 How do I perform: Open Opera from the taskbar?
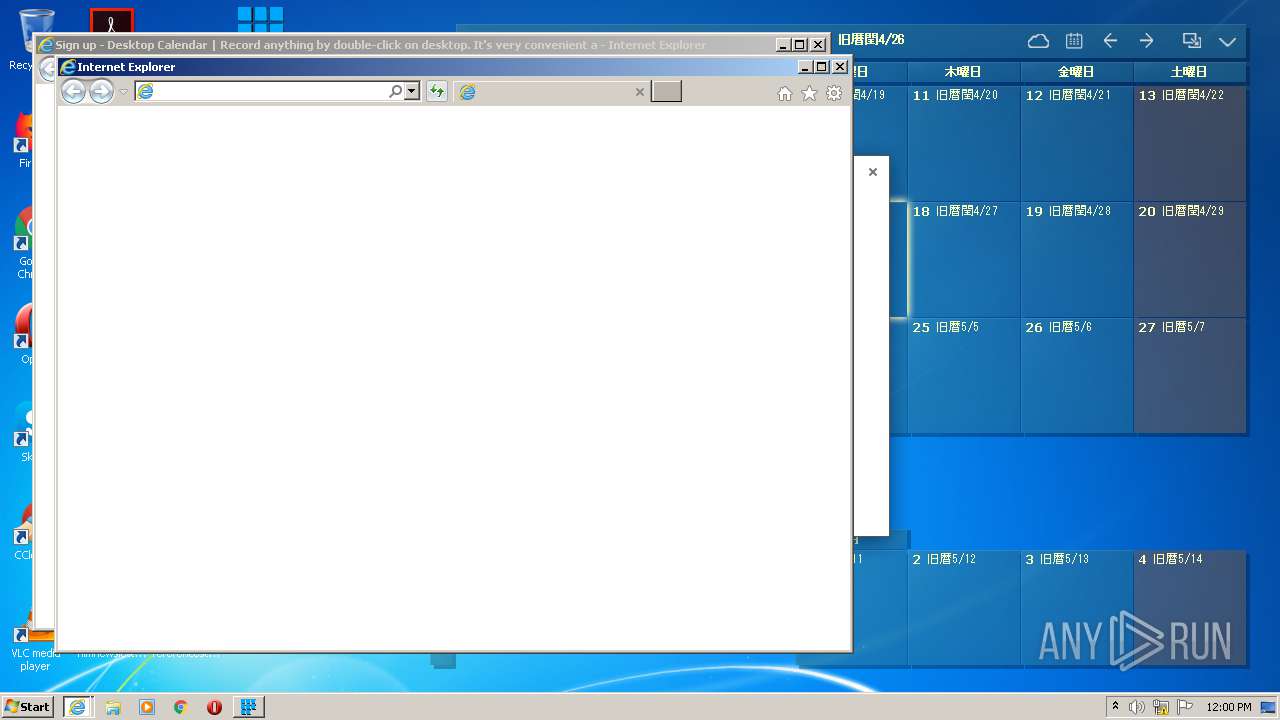[x=214, y=707]
